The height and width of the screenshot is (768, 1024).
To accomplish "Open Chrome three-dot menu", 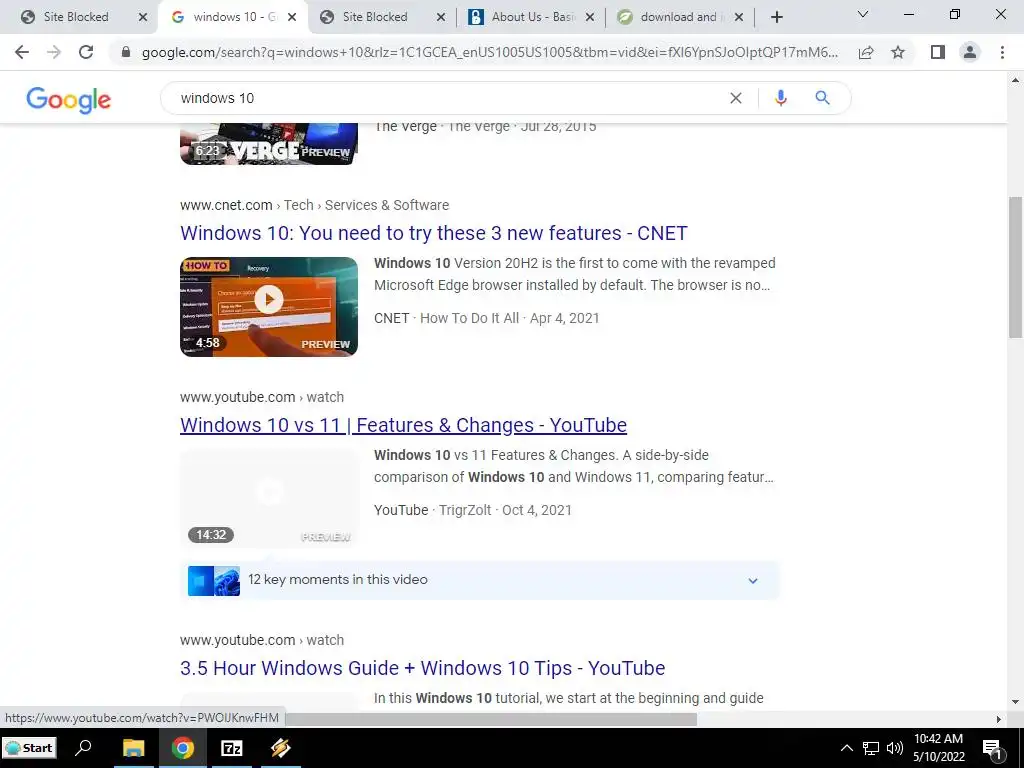I will tap(1002, 52).
